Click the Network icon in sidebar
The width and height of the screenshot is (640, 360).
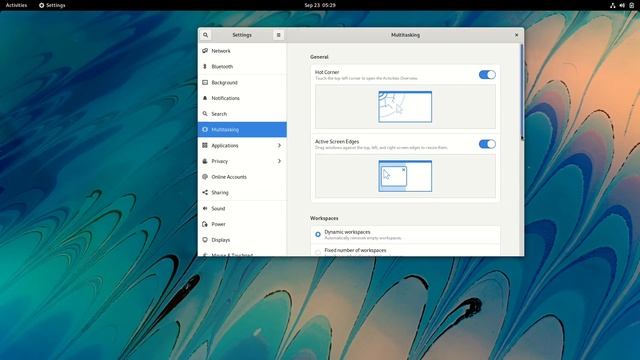(205, 51)
